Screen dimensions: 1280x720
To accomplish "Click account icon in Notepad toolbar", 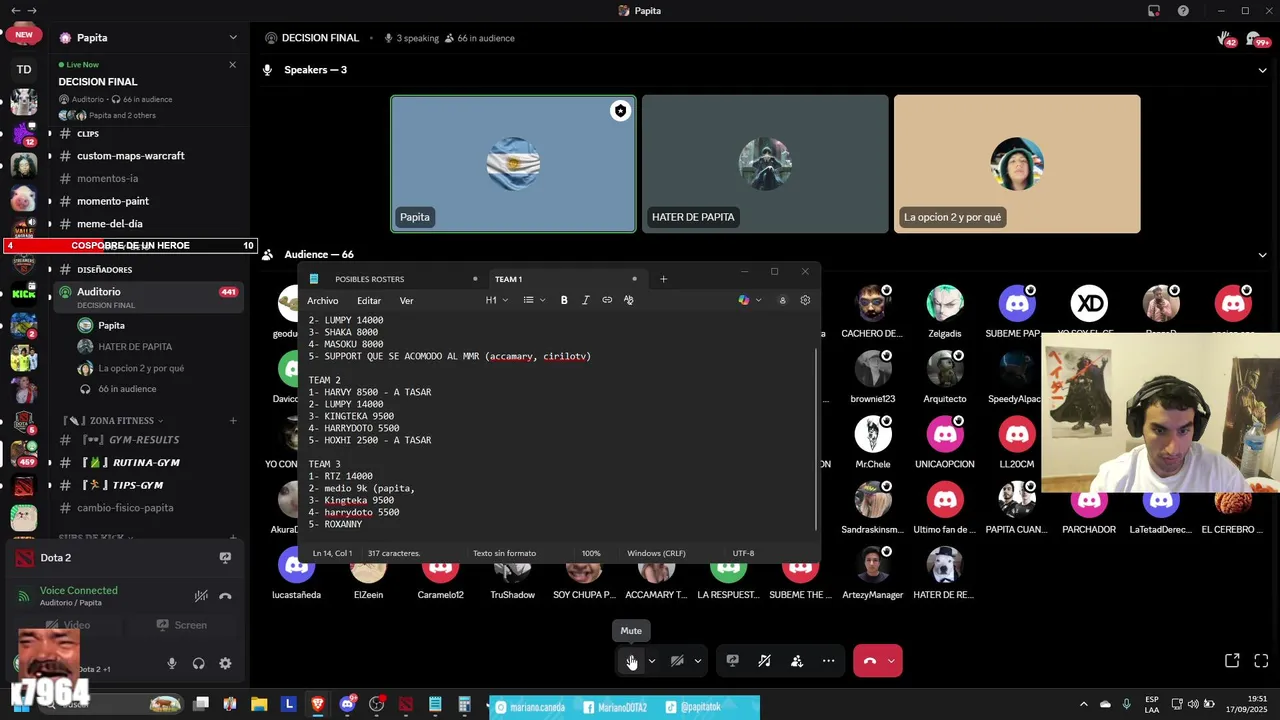I will (x=783, y=300).
